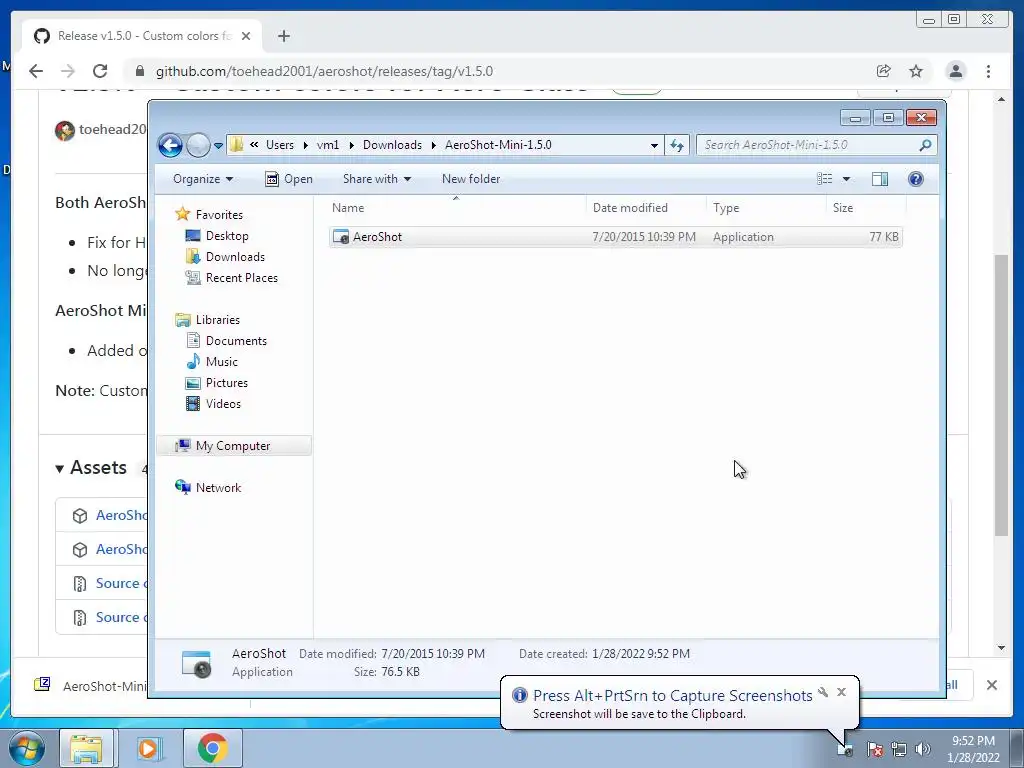Open Chrome three-dot menu

(x=988, y=71)
